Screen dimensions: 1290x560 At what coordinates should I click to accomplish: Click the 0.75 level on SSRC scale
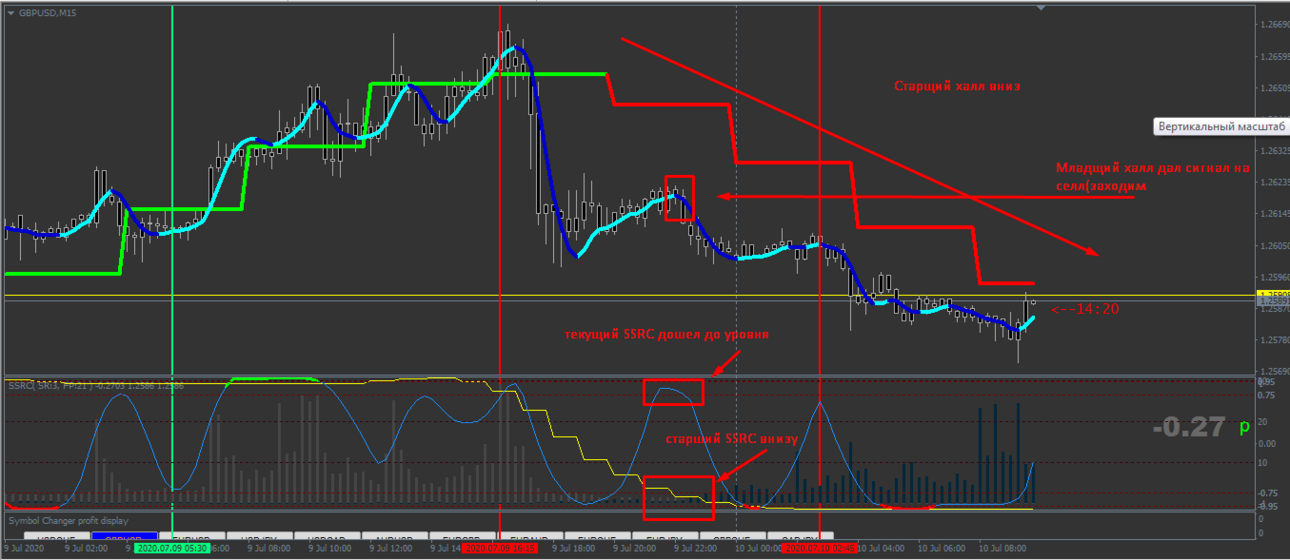[x=1266, y=396]
